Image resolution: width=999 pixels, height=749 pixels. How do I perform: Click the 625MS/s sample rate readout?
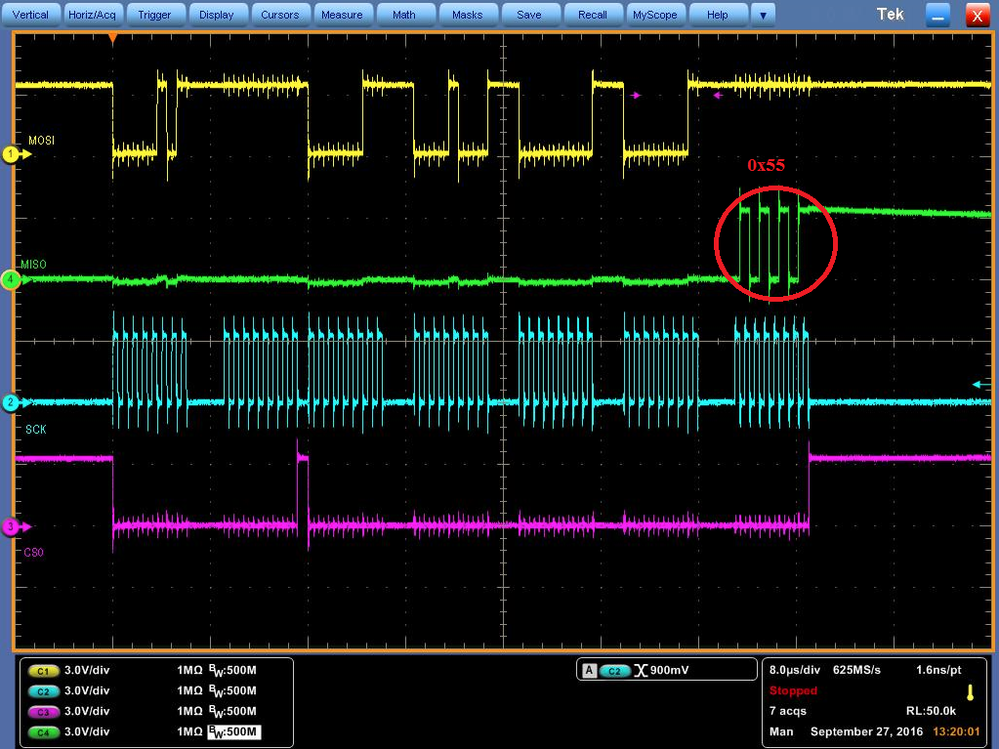(x=856, y=670)
